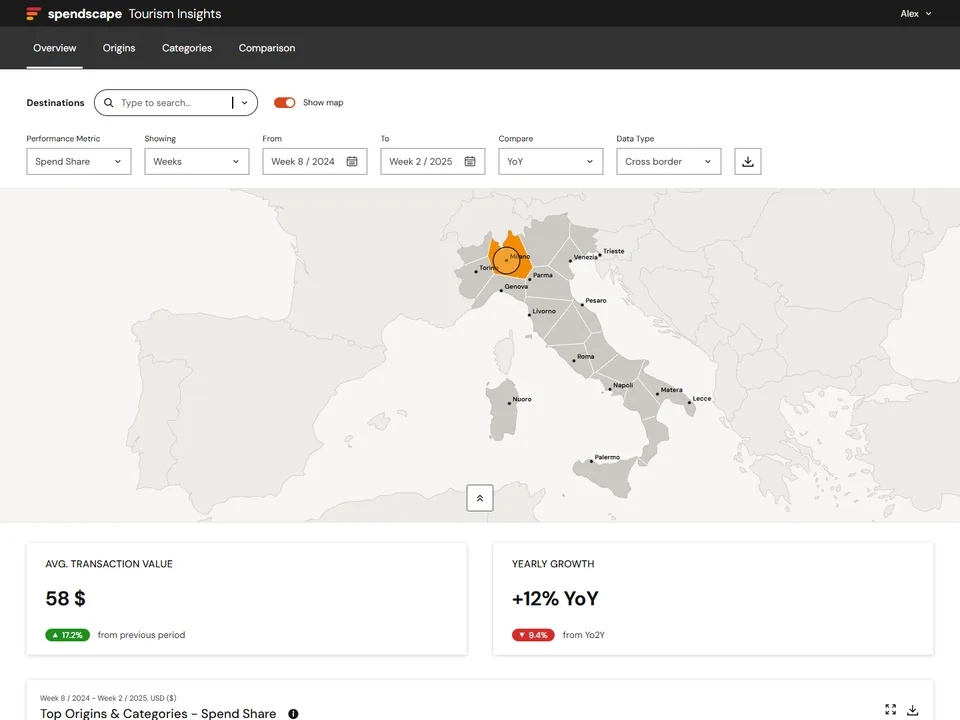Click the Pesaro city label on map

(x=596, y=301)
